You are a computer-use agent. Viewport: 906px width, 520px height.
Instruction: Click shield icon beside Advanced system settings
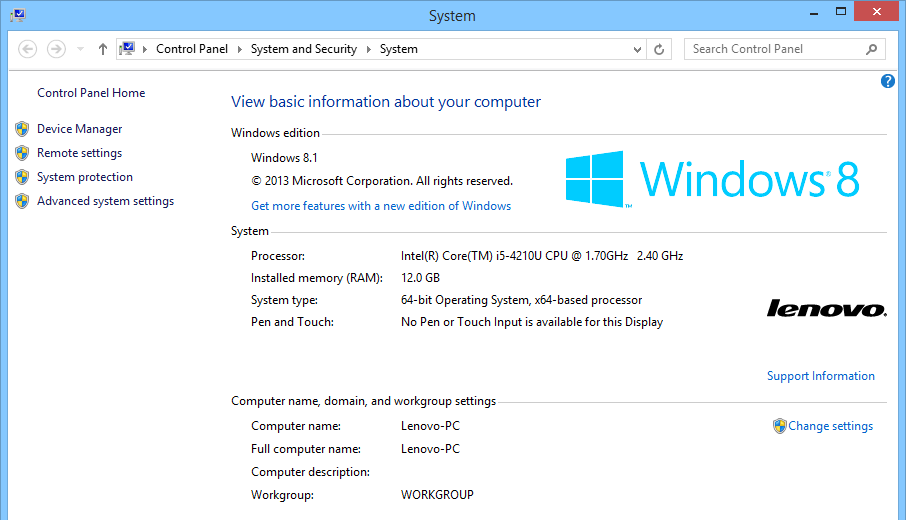22,201
